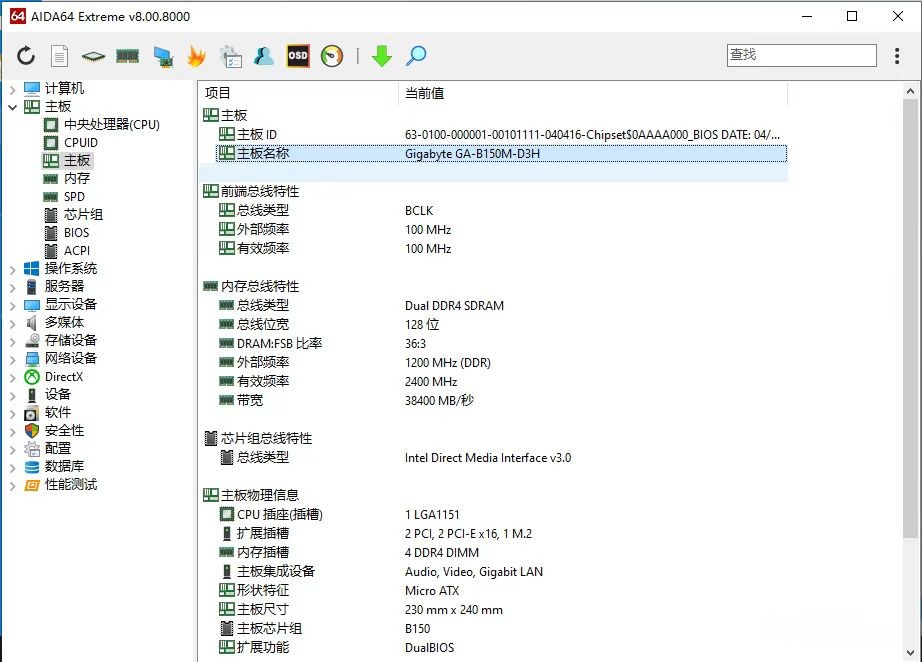Expand the 计算机 tree node
Screen dimensions: 922x662
coord(12,89)
